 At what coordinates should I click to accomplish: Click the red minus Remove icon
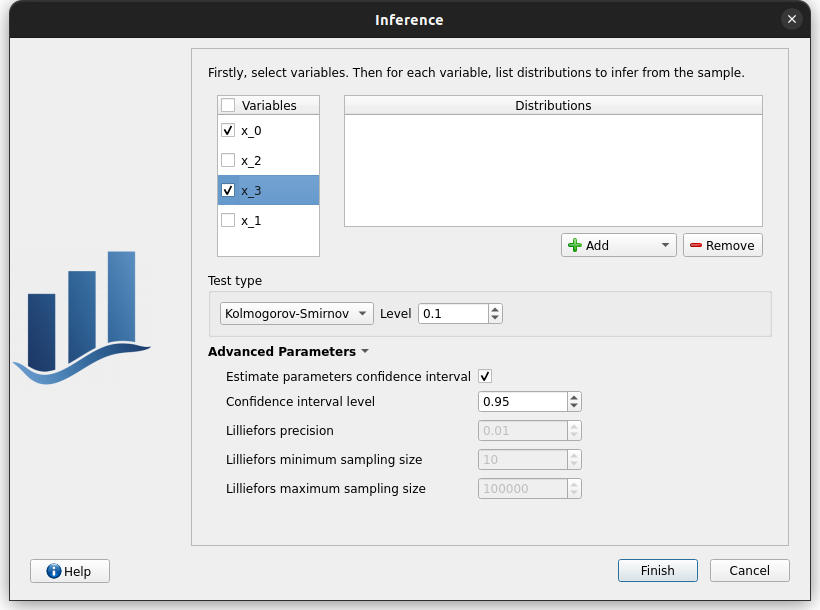696,245
